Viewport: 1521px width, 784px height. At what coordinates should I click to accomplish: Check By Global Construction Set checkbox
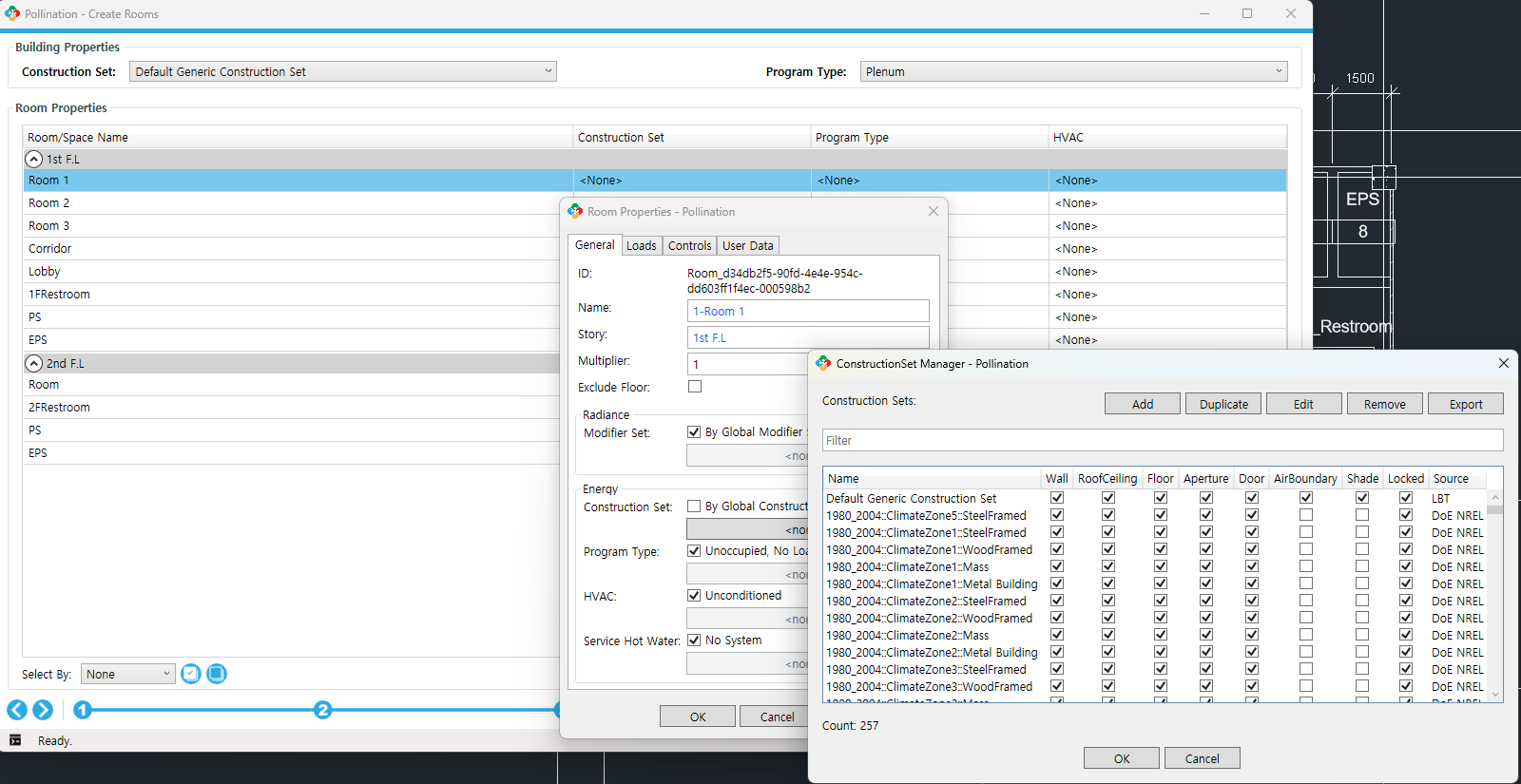pyautogui.click(x=694, y=507)
